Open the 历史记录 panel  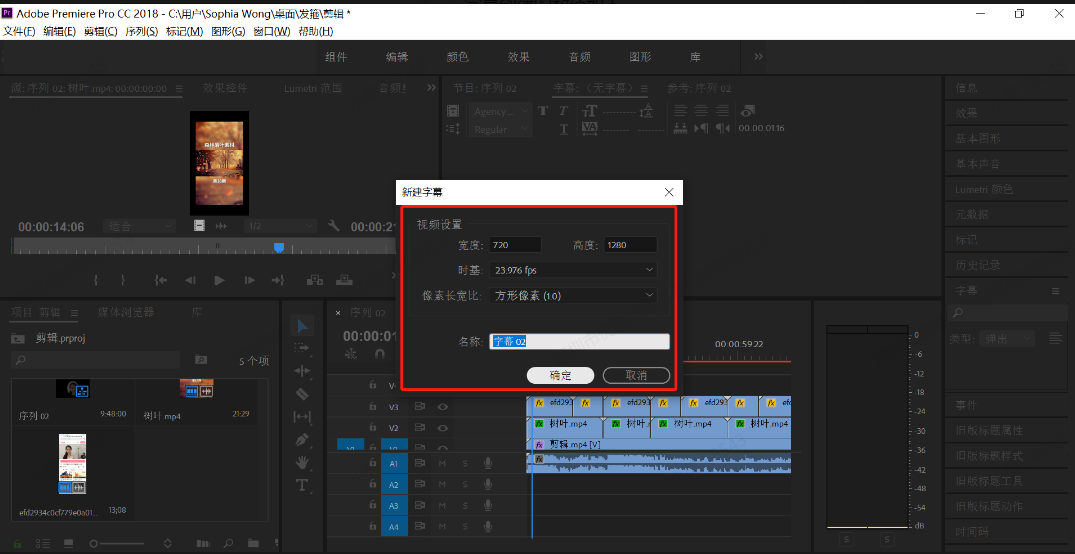978,265
